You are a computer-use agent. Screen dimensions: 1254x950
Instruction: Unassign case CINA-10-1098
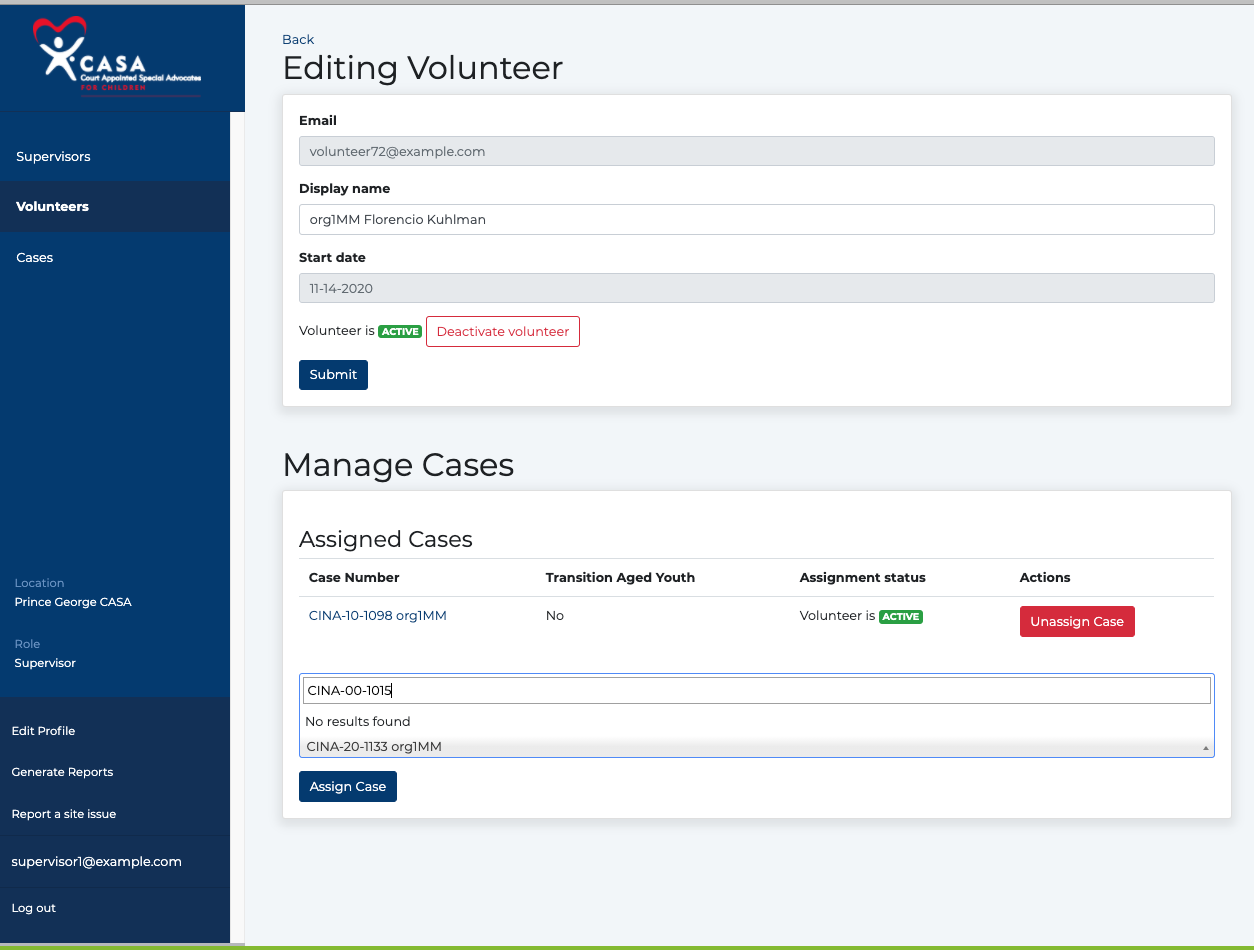coord(1077,621)
